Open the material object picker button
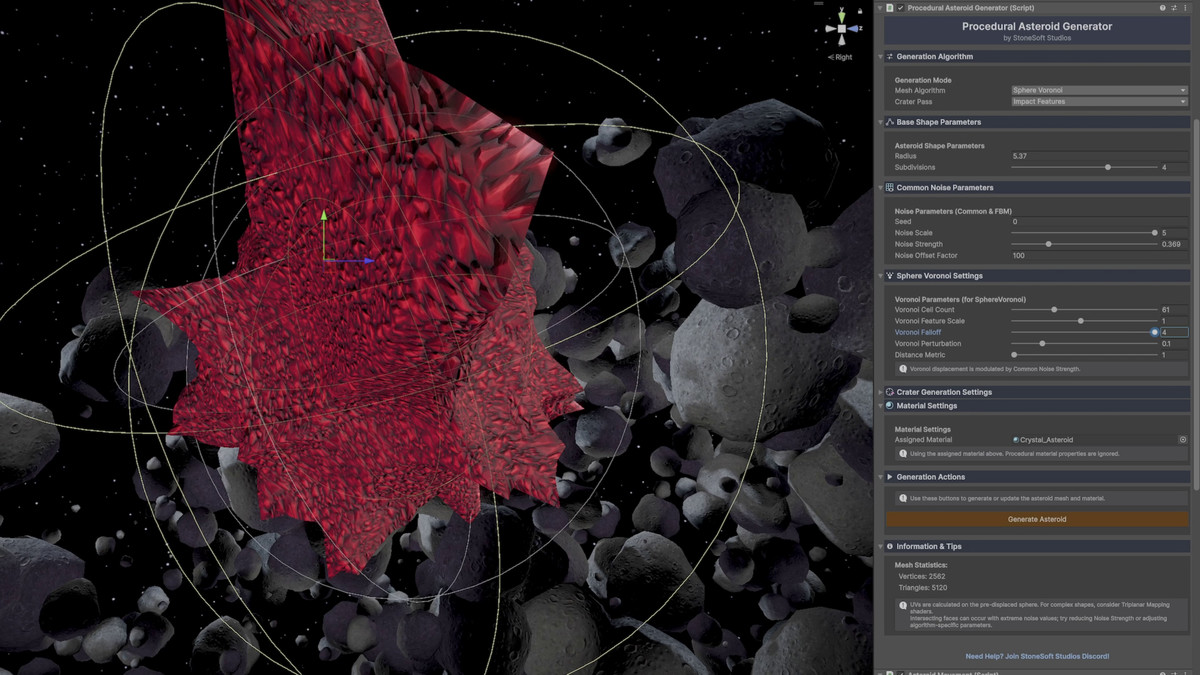 pos(1183,440)
